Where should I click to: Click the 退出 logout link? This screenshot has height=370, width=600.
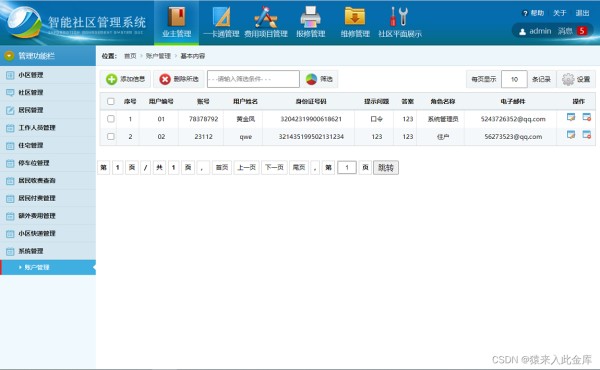click(x=582, y=13)
